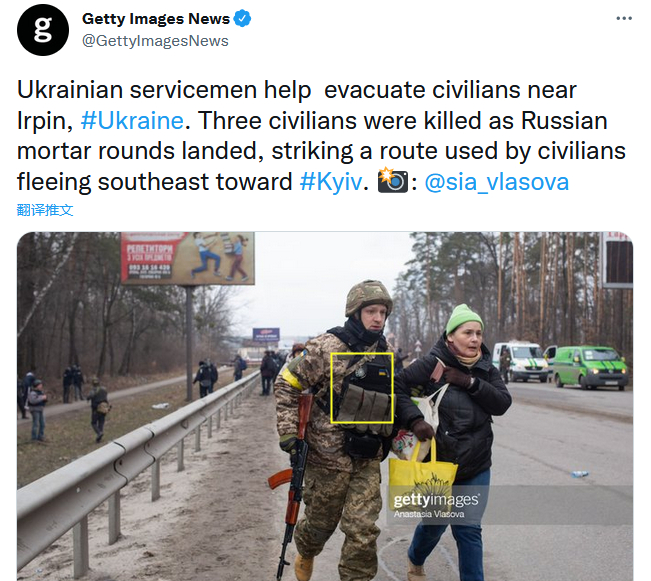Screen dimensions: 651x581
Task: Click the soldier's camouflage helmet
Action: [x=368, y=297]
